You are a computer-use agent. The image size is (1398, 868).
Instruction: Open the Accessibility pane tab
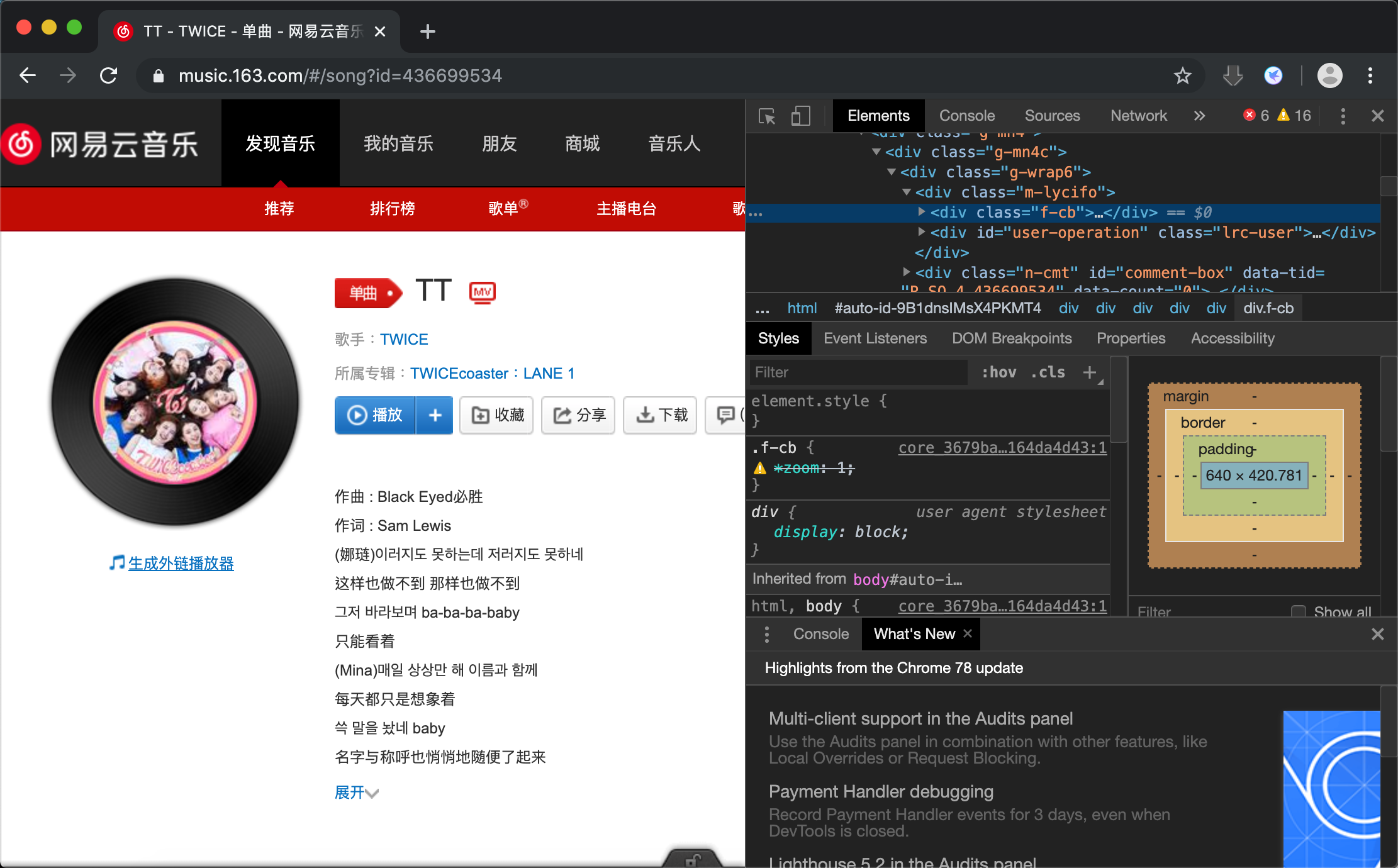point(1233,338)
